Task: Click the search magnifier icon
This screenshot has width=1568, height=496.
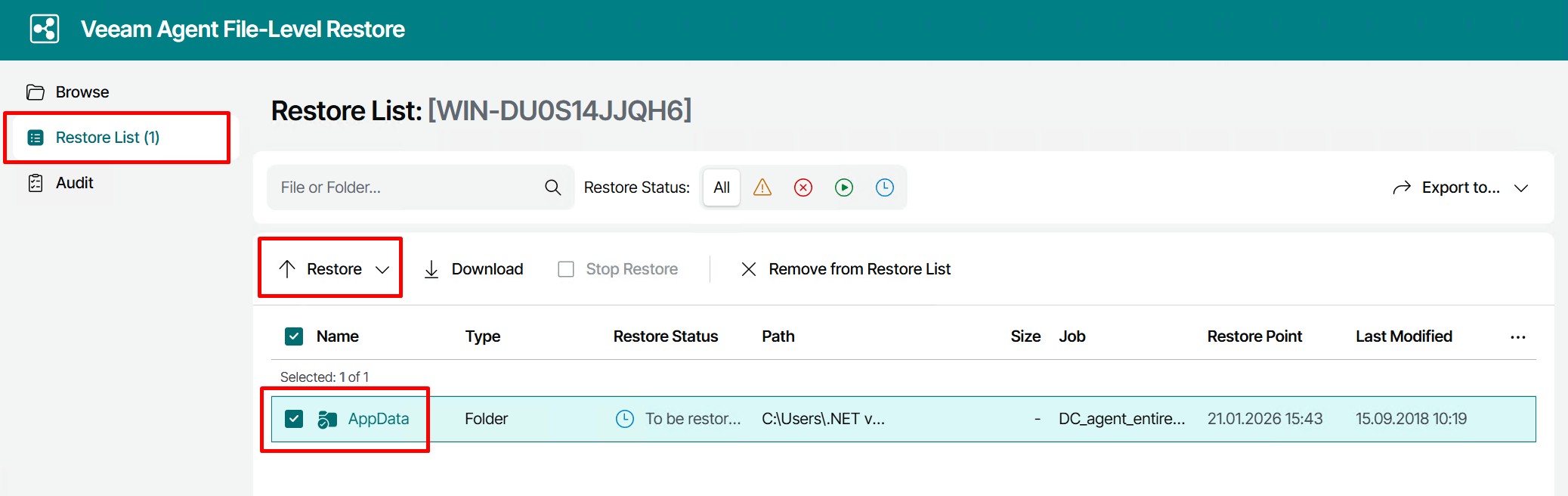Action: click(553, 188)
